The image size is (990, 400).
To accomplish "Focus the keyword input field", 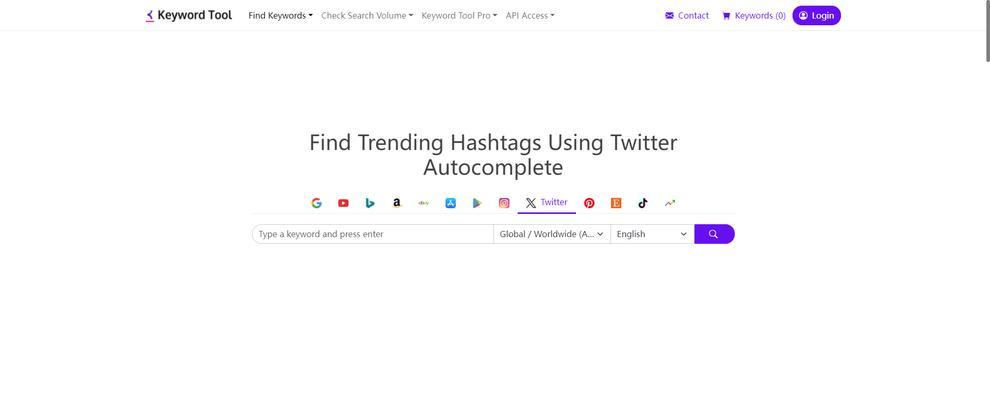I will click(x=373, y=234).
